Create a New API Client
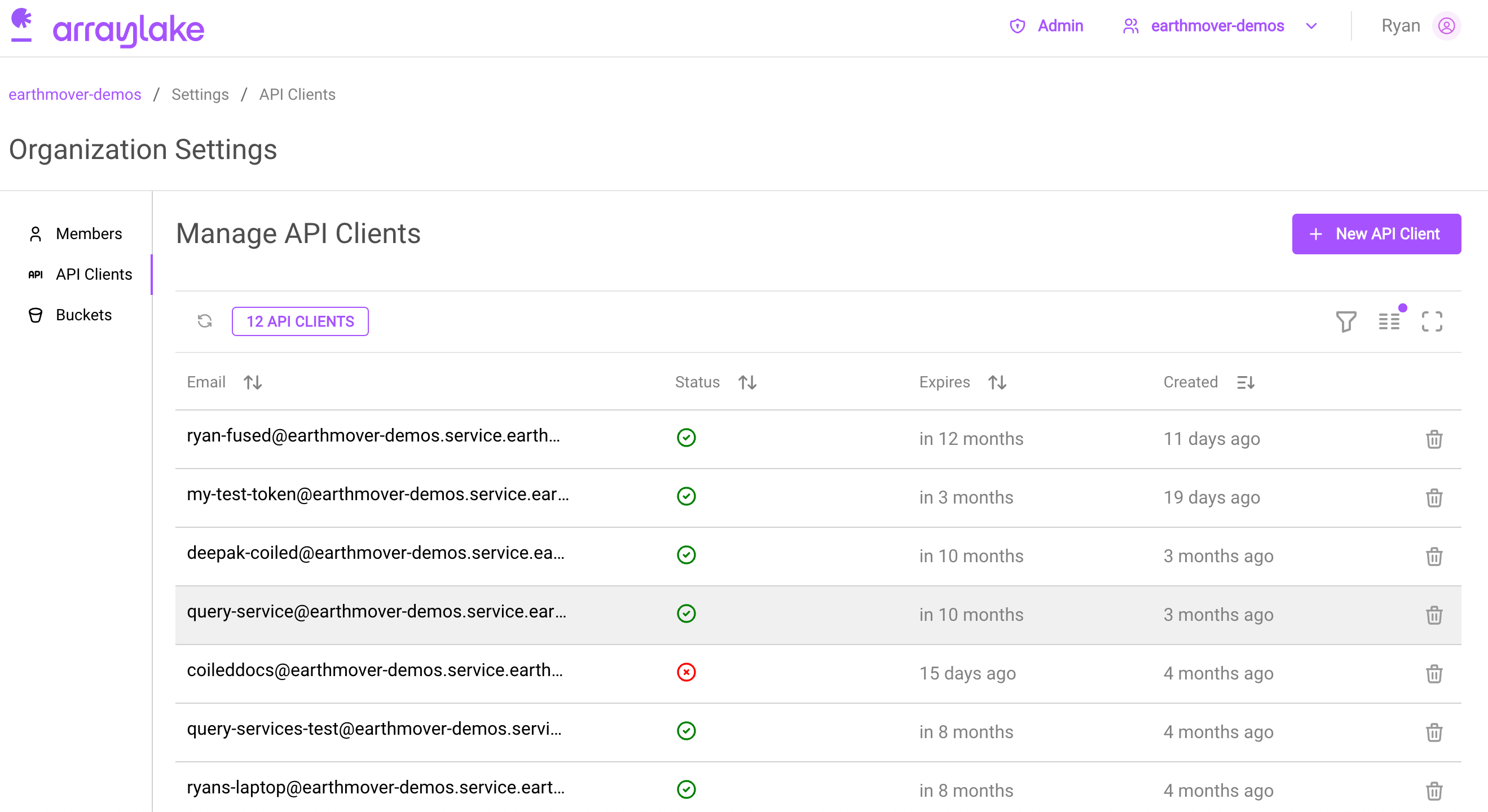The width and height of the screenshot is (1488, 812). (1376, 234)
